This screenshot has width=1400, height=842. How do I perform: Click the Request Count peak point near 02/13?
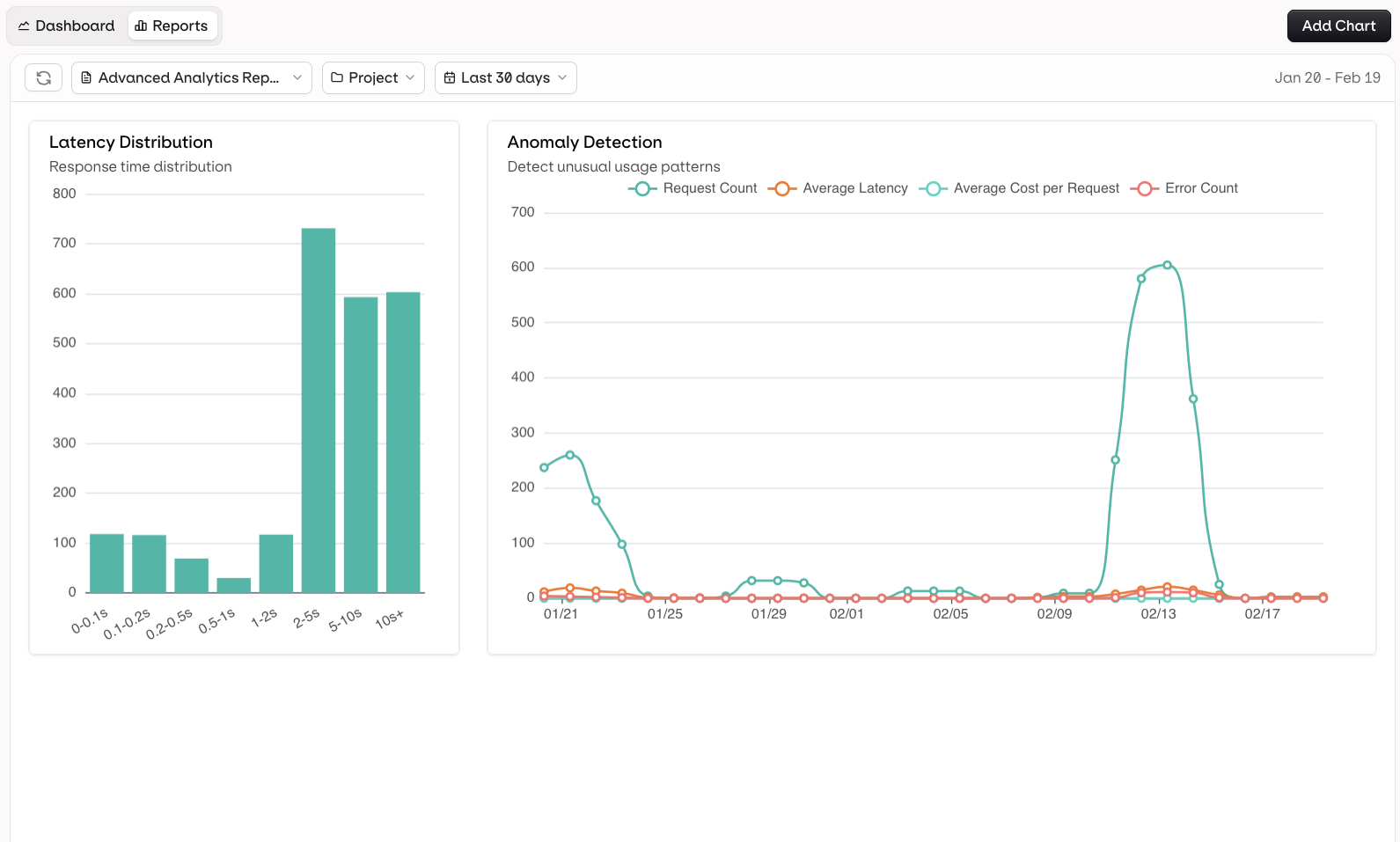[1168, 265]
